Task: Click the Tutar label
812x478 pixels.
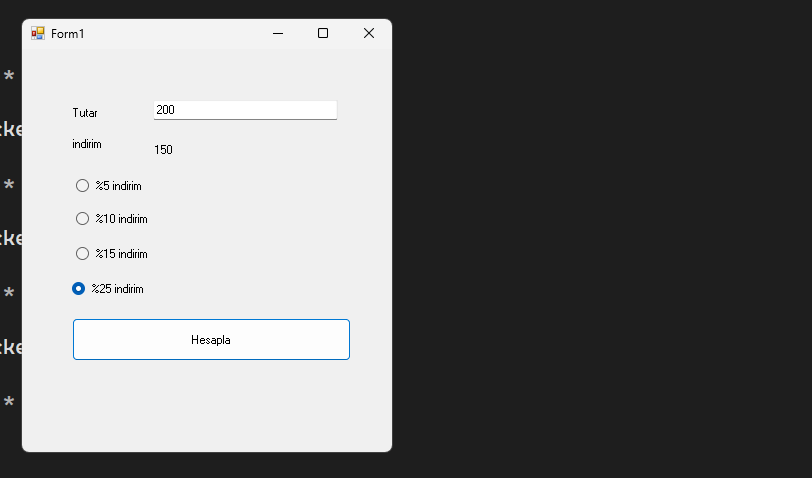Action: tap(85, 113)
